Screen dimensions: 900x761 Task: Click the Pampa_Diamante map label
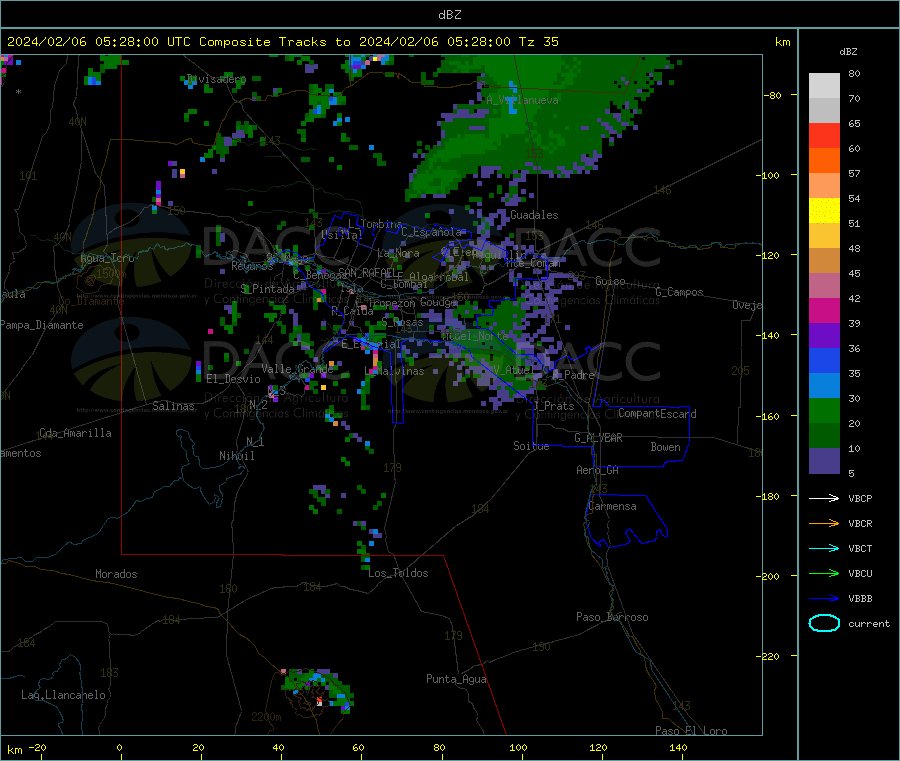[x=42, y=325]
